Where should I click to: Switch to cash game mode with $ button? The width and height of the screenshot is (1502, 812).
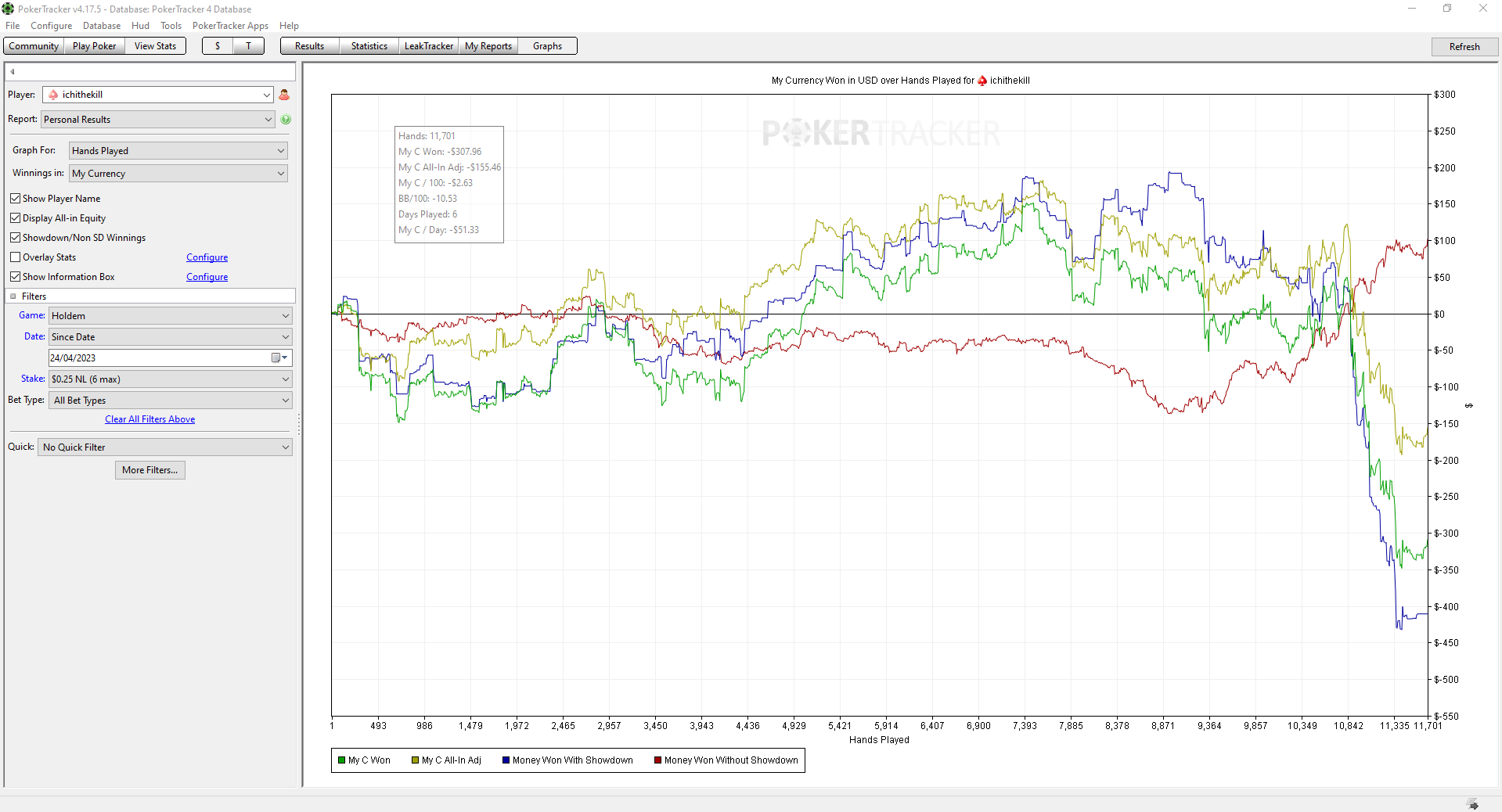point(218,46)
